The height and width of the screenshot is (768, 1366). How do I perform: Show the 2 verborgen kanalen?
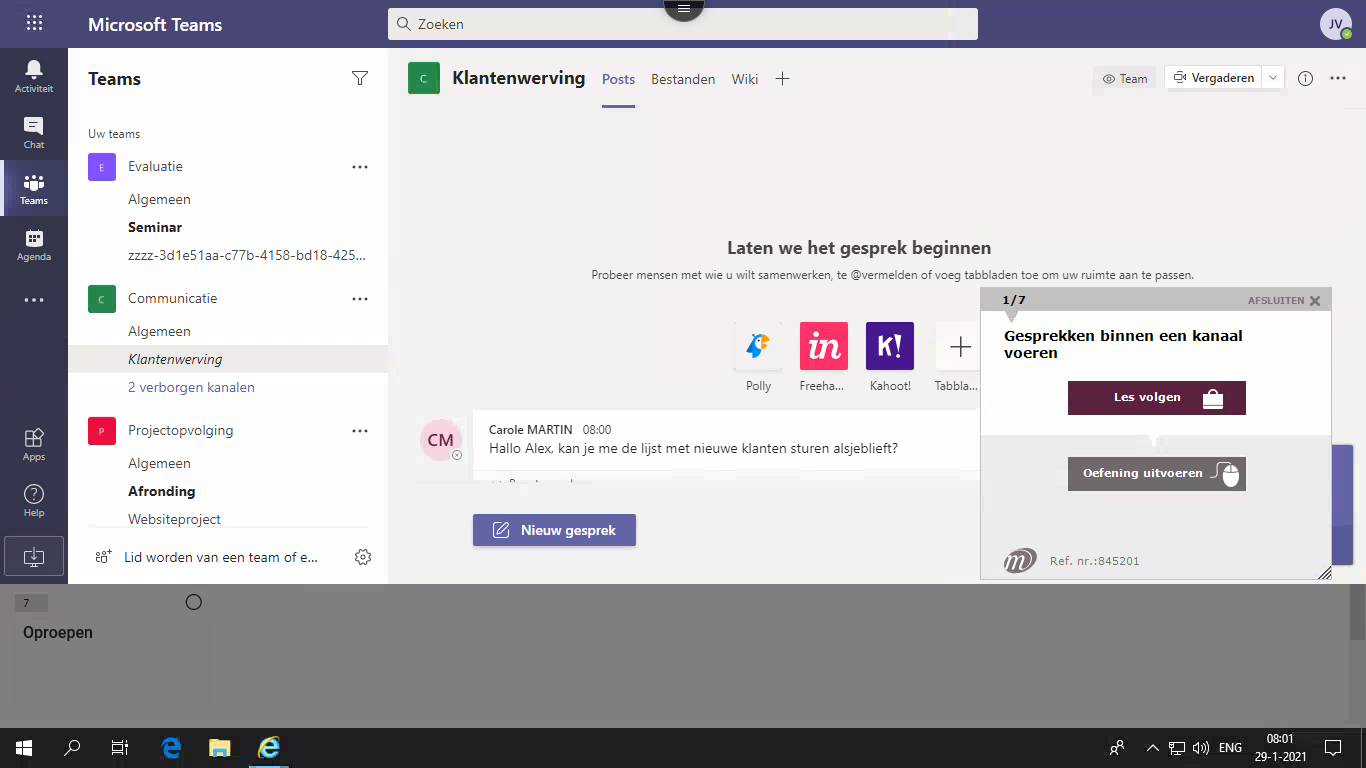coord(190,387)
